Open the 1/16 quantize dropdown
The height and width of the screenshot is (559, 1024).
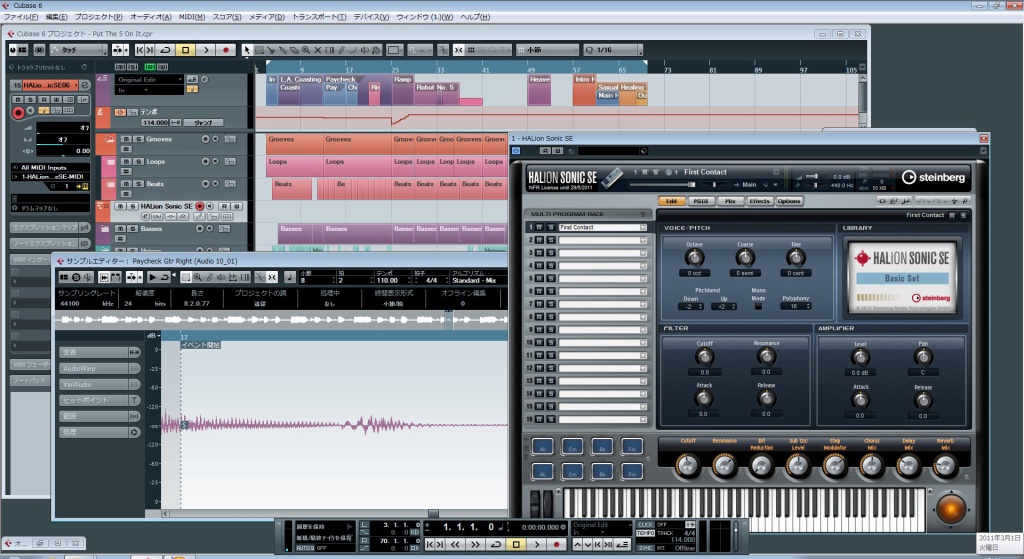[612, 50]
